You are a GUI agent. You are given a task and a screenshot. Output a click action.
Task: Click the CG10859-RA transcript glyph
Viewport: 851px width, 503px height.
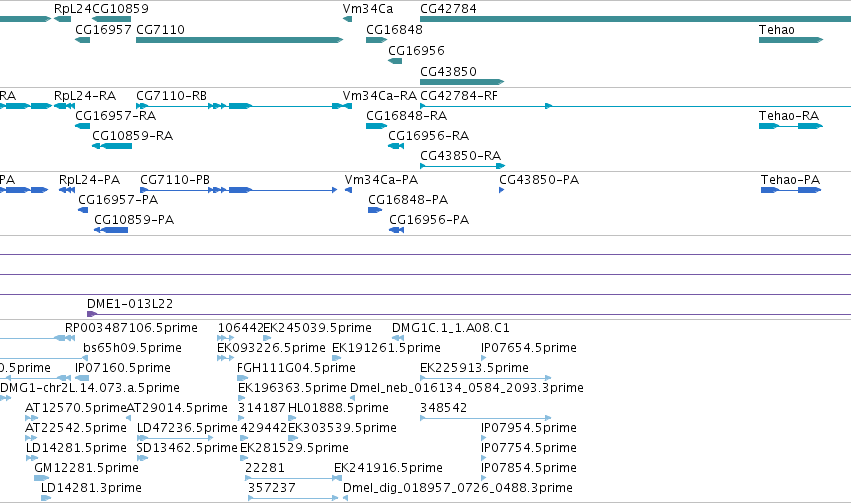(x=112, y=146)
